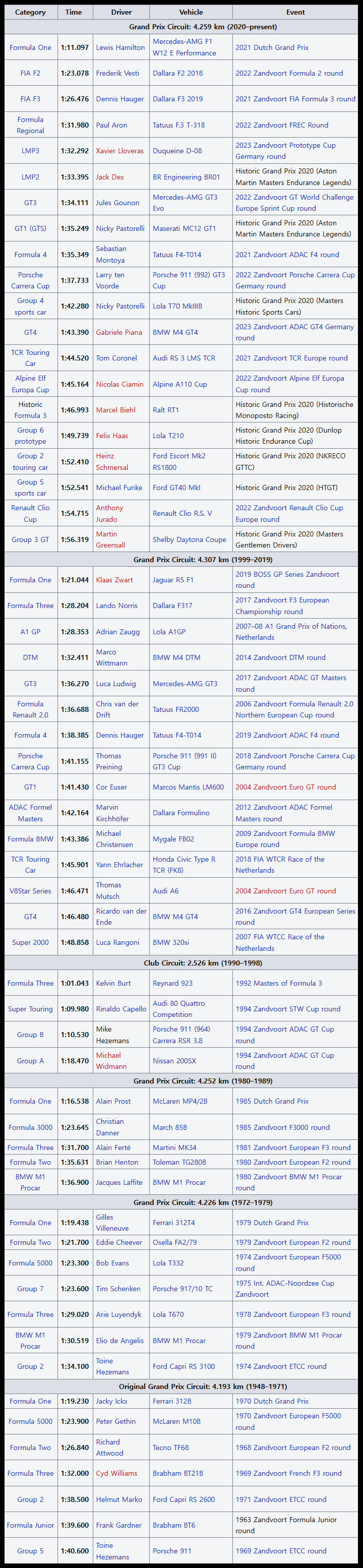
Task: Open March 85B vehicle link
Action: (171, 1127)
